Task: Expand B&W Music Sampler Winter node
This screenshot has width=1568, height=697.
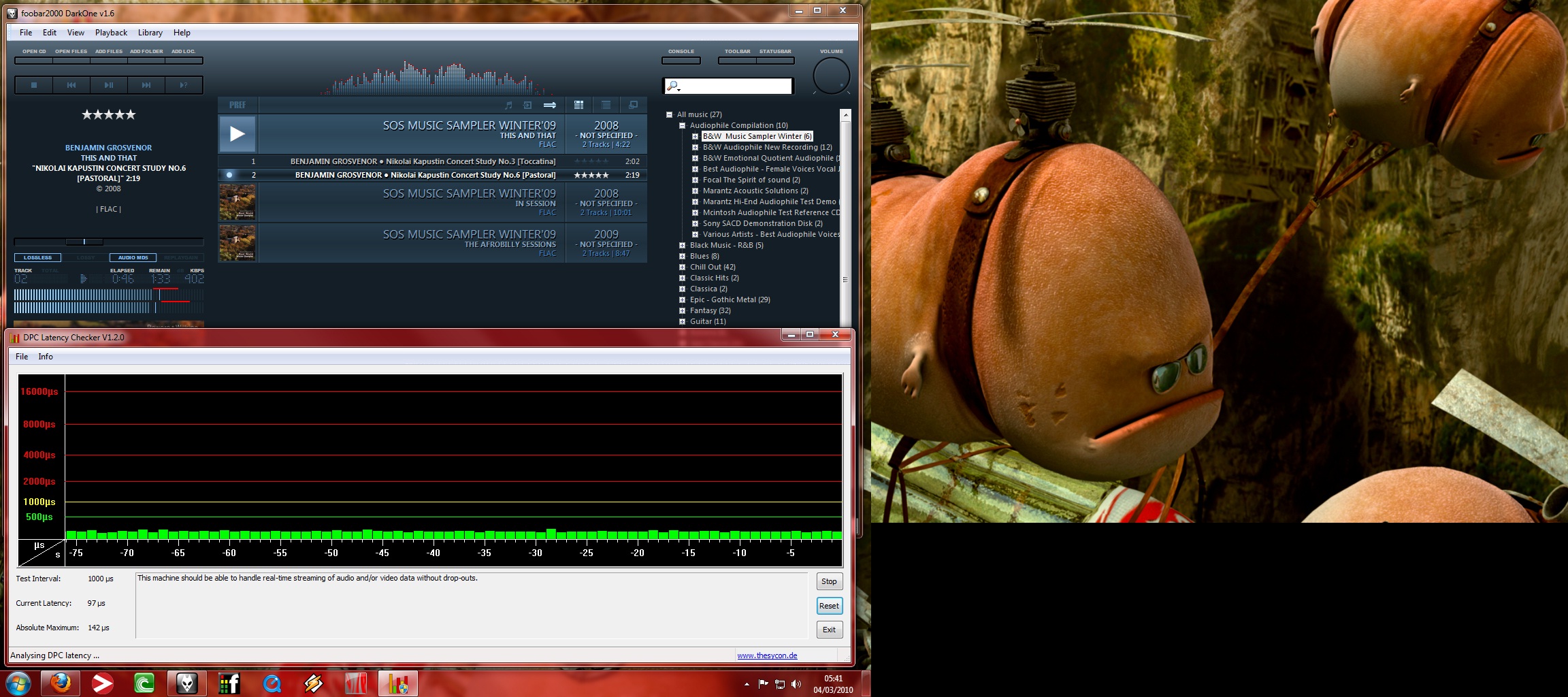Action: click(x=695, y=136)
